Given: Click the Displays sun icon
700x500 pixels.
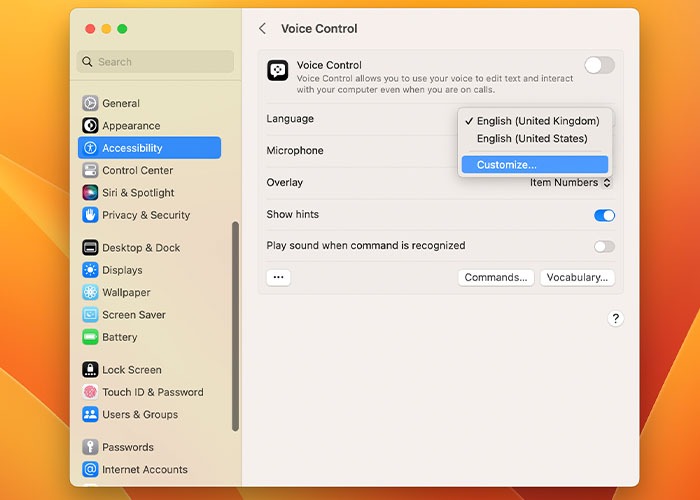Looking at the screenshot, I should (x=90, y=270).
